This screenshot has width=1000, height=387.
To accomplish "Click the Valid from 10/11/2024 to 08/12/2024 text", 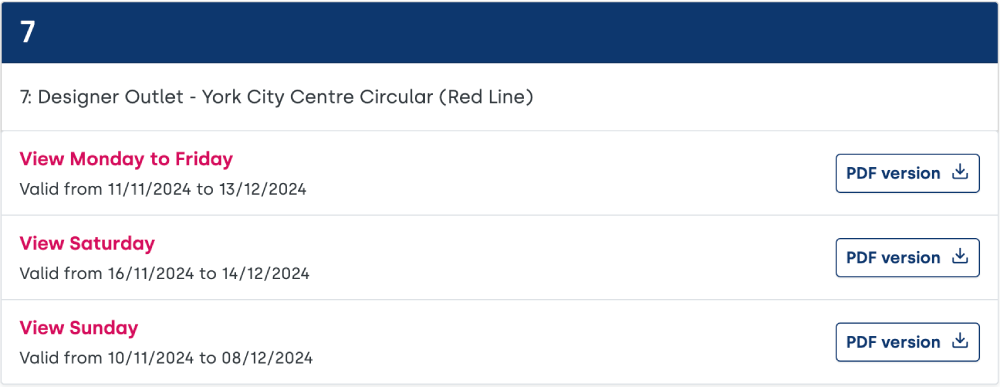I will pyautogui.click(x=166, y=358).
